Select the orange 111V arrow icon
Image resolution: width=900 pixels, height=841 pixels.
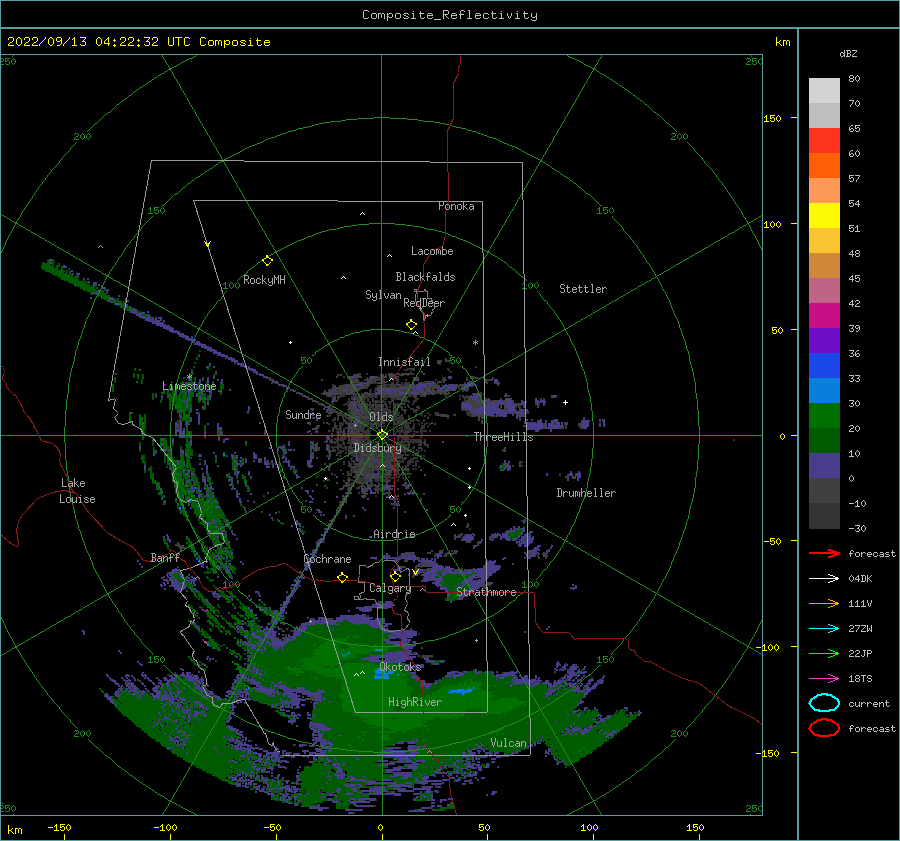coord(824,603)
